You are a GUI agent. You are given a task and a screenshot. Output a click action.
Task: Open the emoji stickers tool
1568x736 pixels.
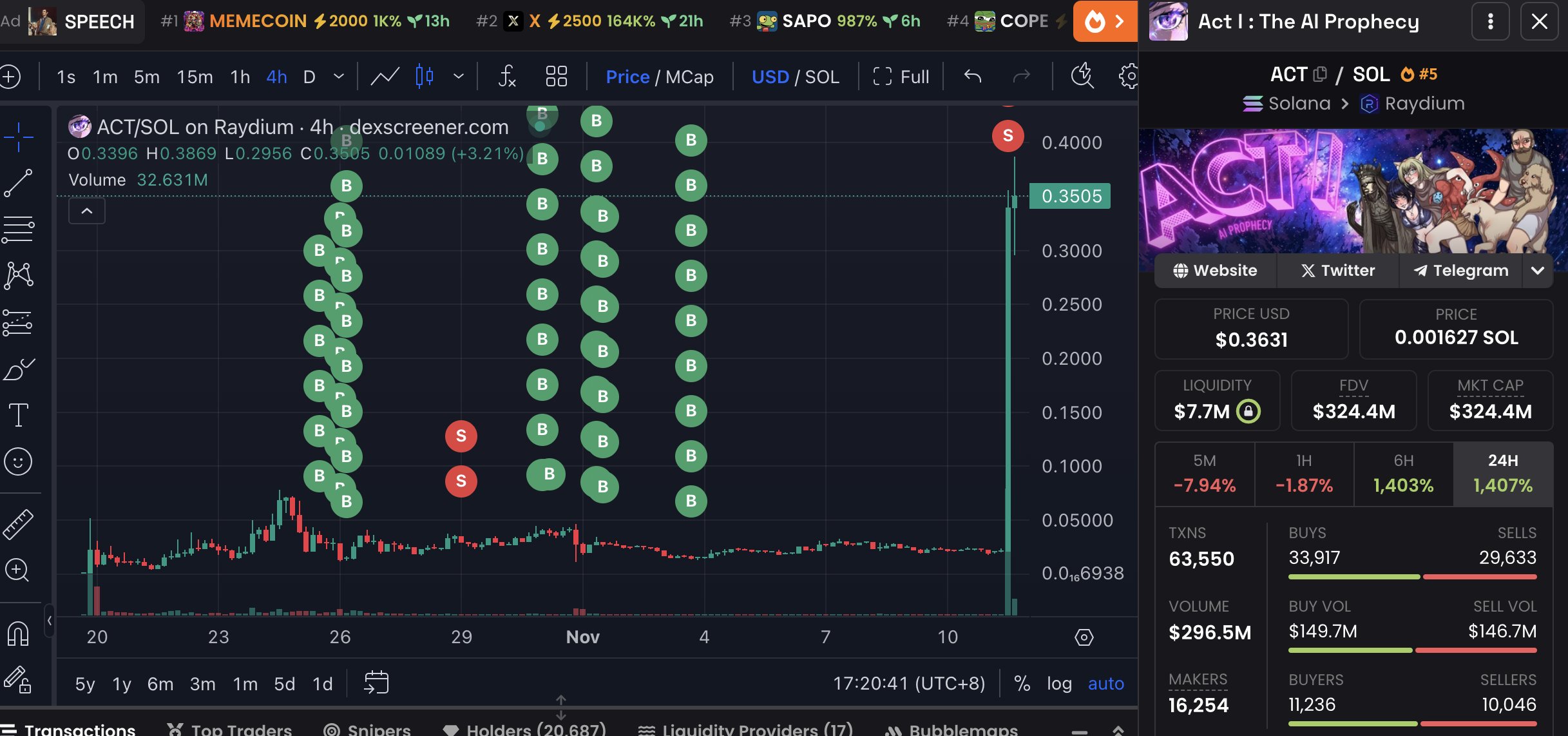coord(18,461)
